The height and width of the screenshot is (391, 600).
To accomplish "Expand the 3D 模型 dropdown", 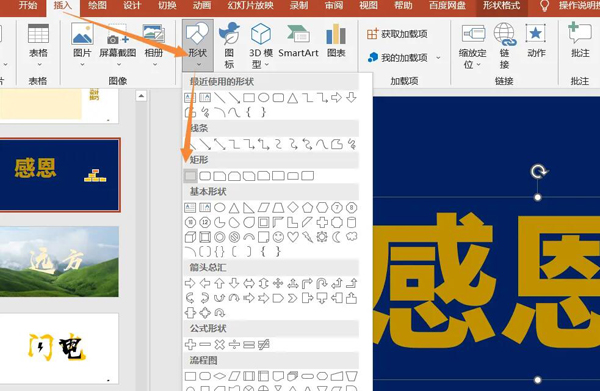I will [267, 64].
